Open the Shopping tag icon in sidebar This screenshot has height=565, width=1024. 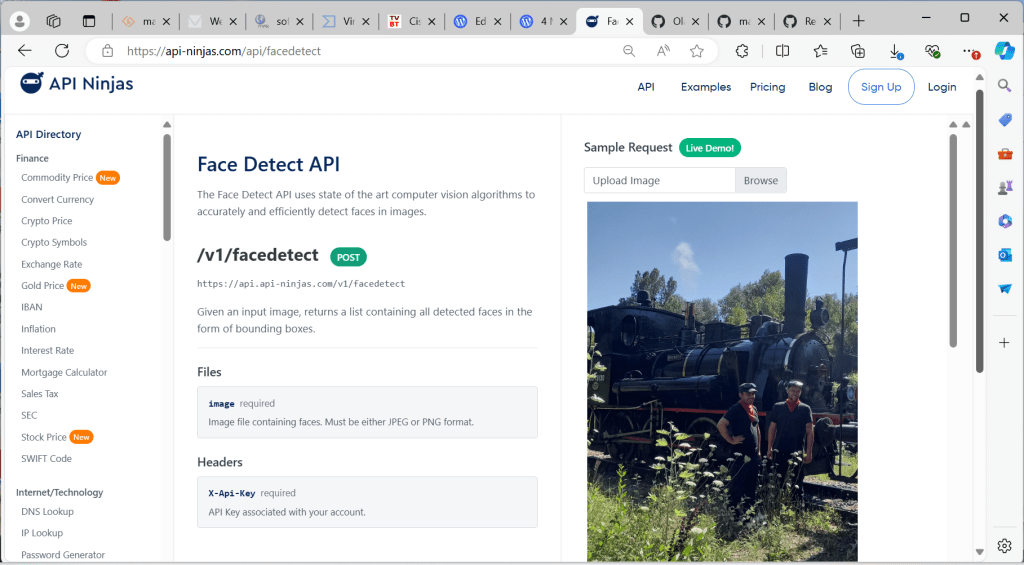[1005, 120]
